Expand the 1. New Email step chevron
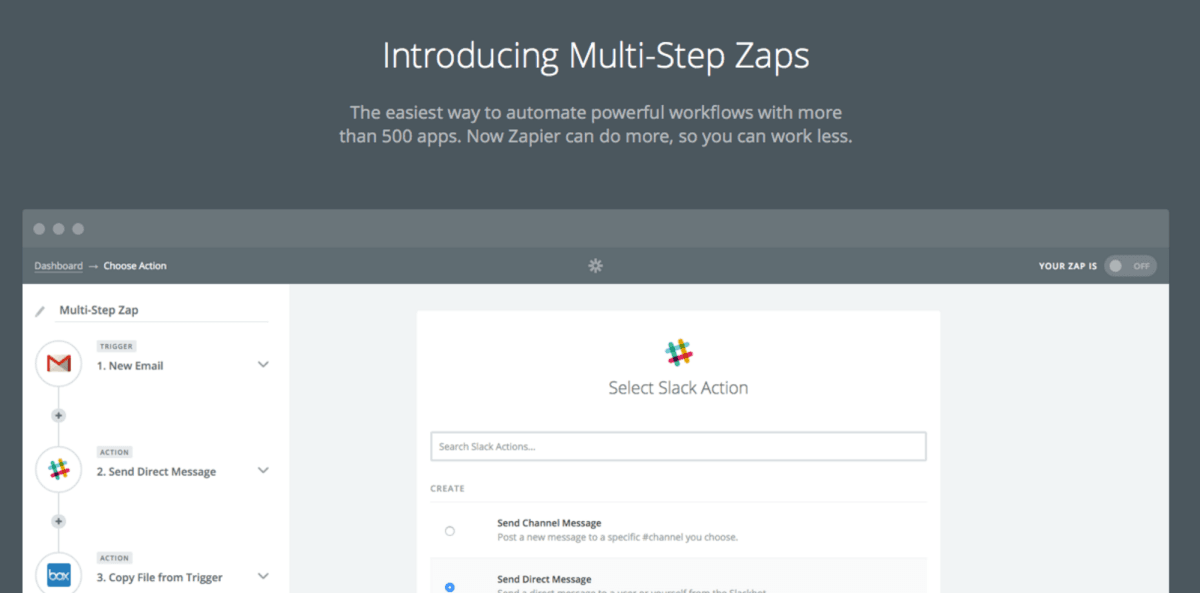Viewport: 1200px width, 593px height. point(263,365)
